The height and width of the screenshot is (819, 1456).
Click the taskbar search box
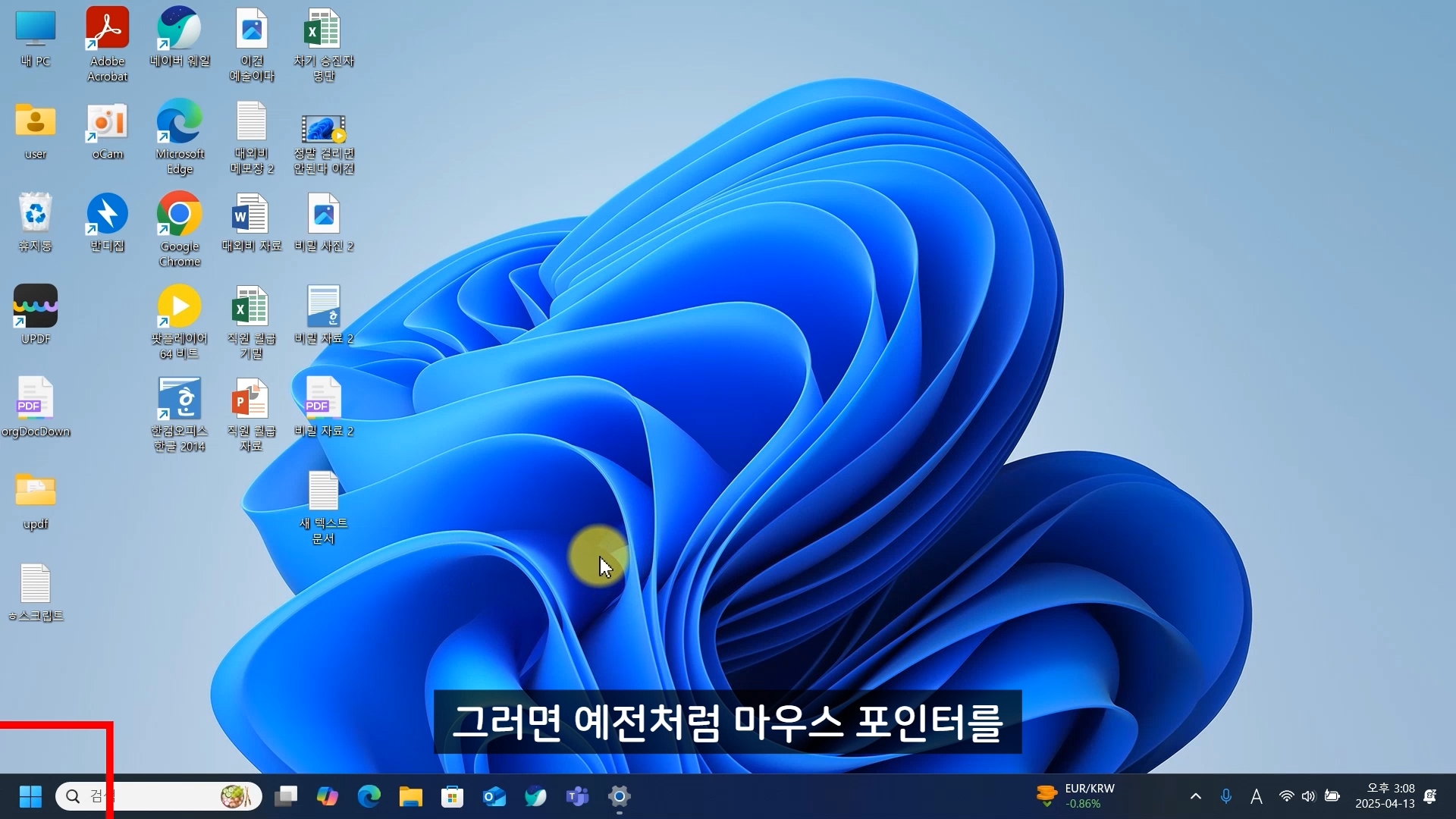pyautogui.click(x=159, y=796)
